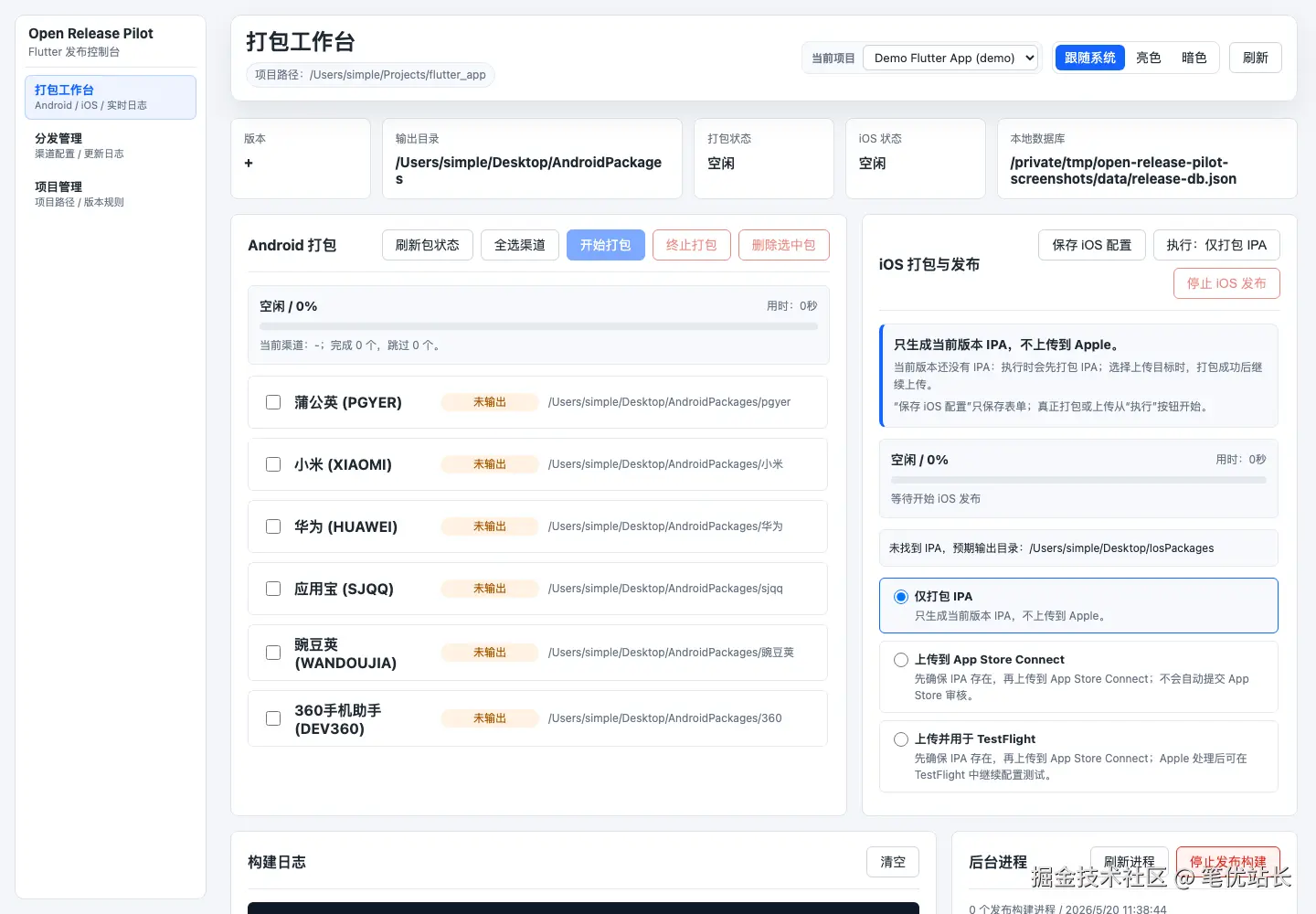Tick the 蒲公英 (PGYER) channel checkbox
Image resolution: width=1316 pixels, height=914 pixels.
click(273, 402)
